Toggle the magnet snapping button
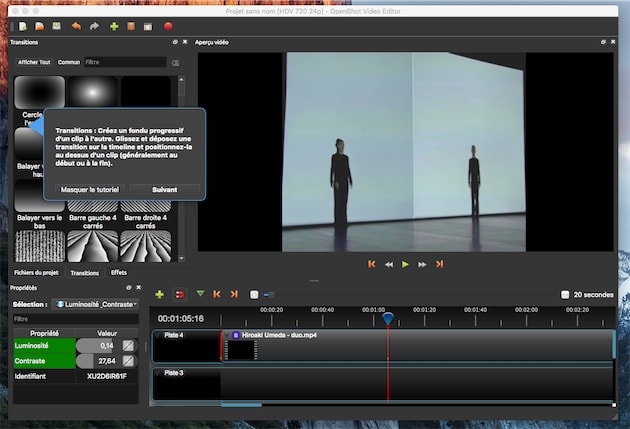630x429 pixels. tap(180, 294)
